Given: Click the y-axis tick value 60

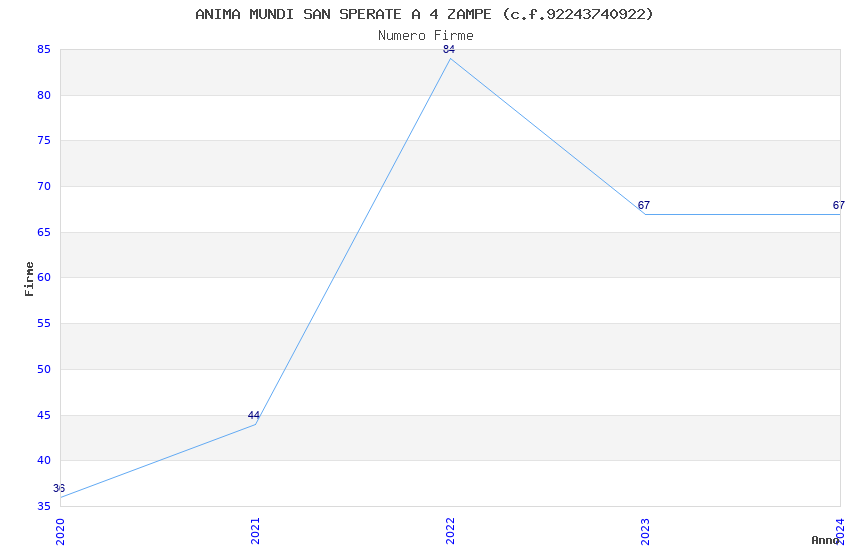Looking at the screenshot, I should click(44, 277).
